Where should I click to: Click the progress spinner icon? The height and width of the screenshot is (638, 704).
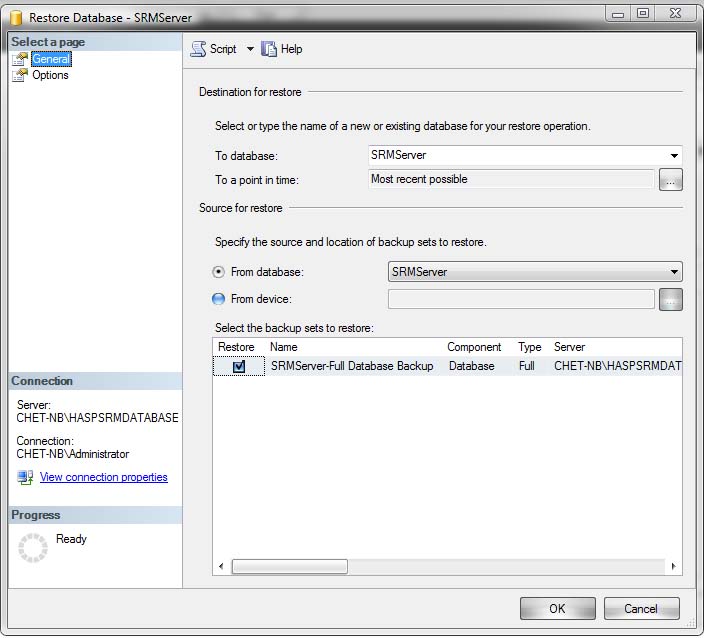pos(33,548)
